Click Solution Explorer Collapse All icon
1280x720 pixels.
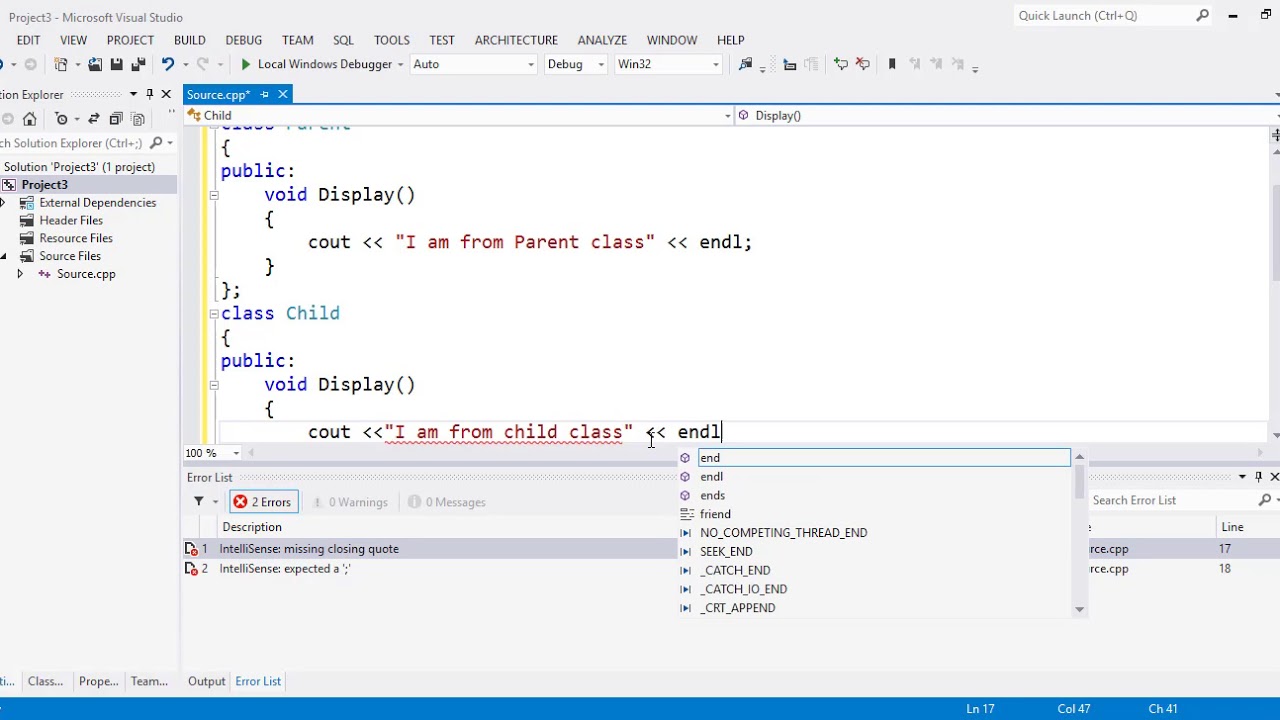pos(116,119)
